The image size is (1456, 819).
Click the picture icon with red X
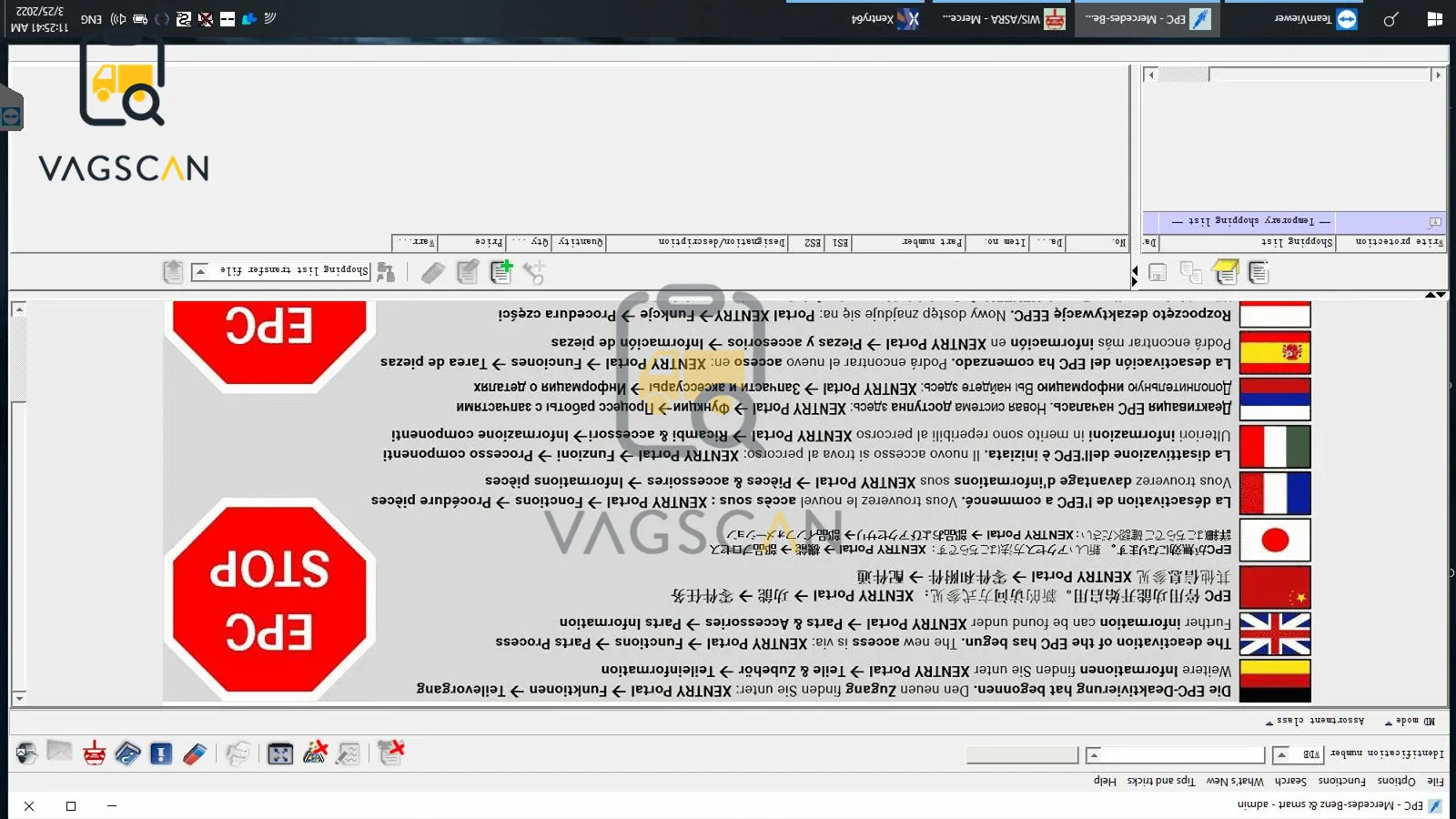pyautogui.click(x=315, y=753)
